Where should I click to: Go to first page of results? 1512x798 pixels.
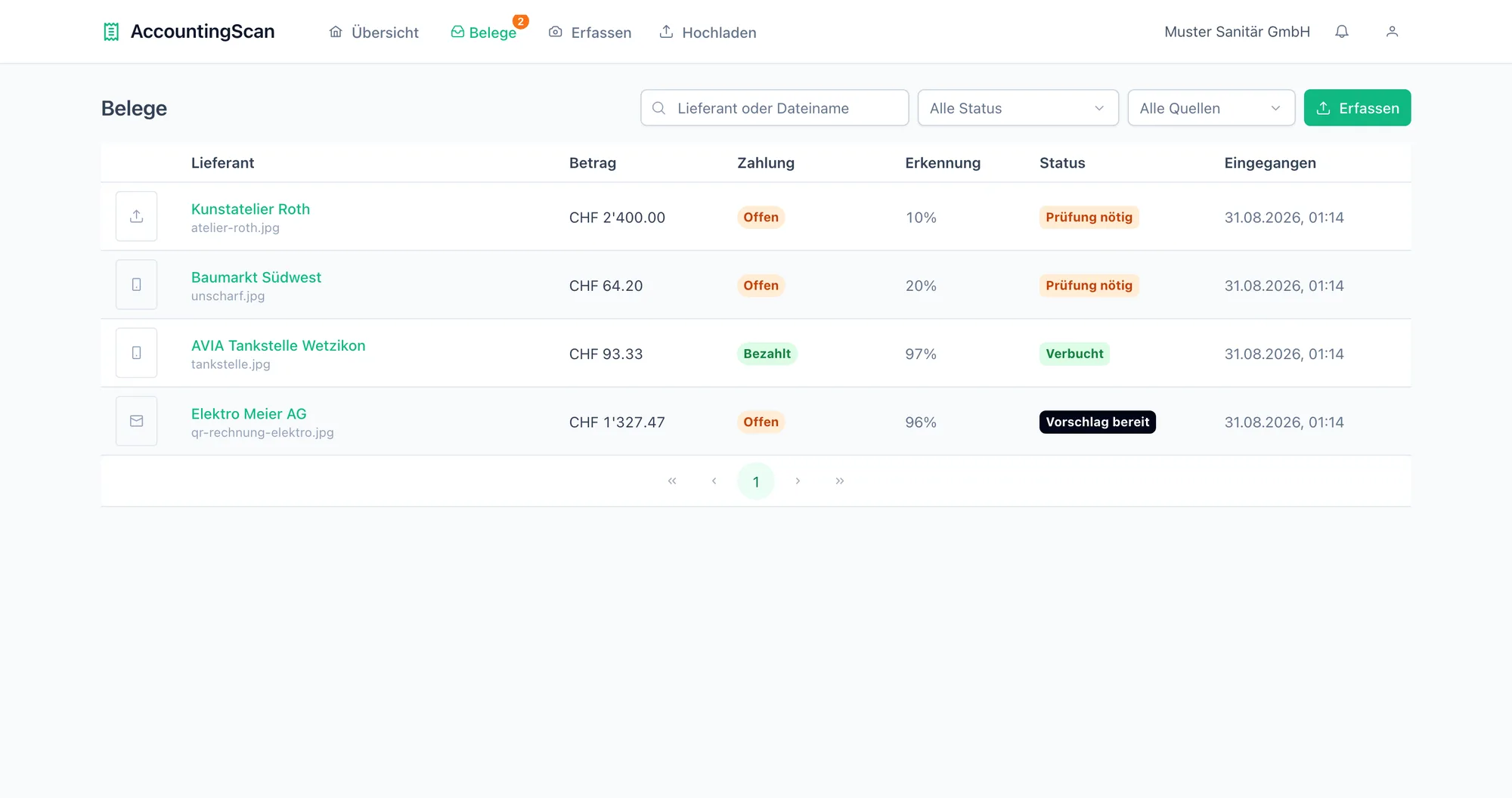point(672,481)
